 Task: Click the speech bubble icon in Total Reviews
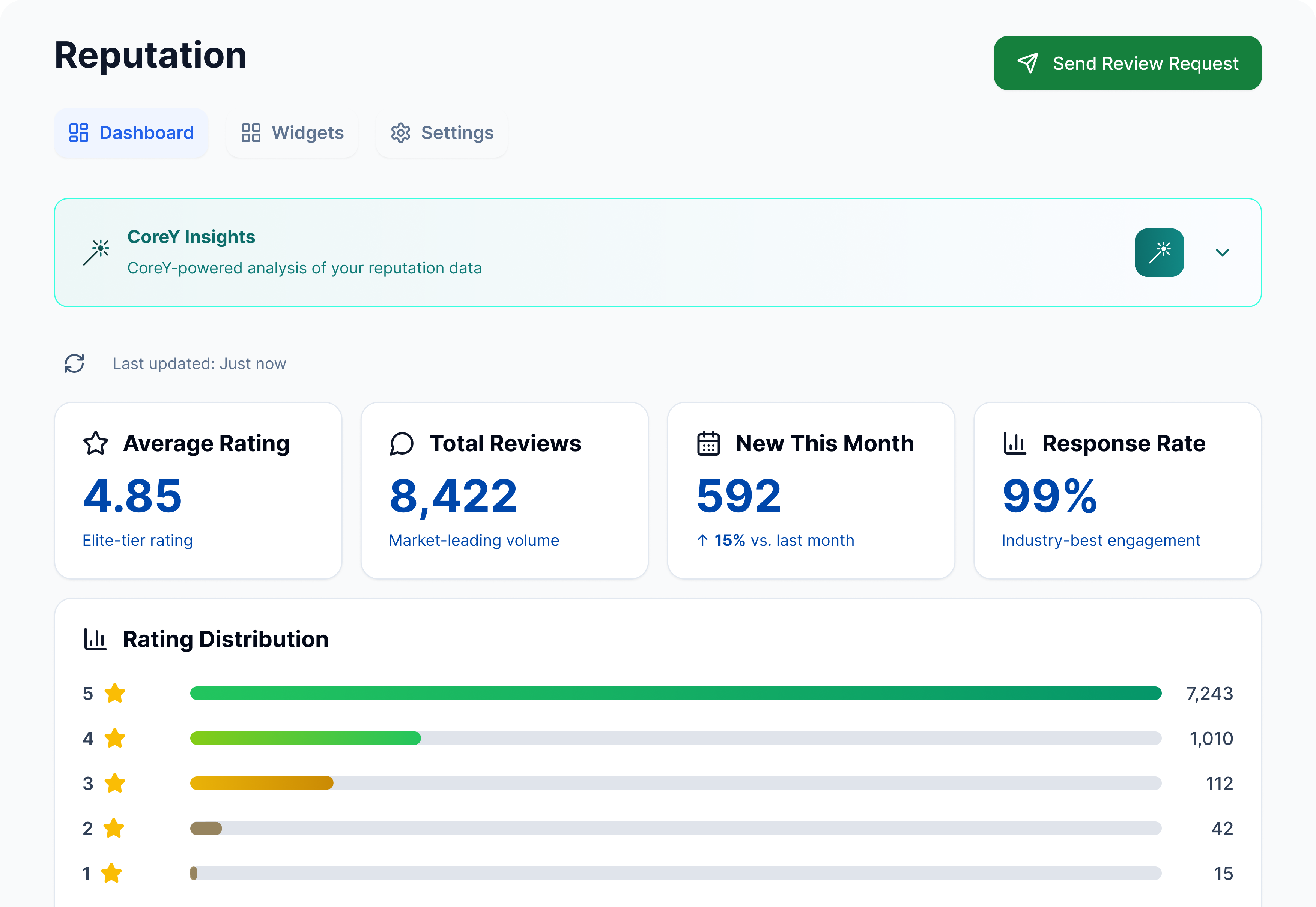tap(402, 444)
